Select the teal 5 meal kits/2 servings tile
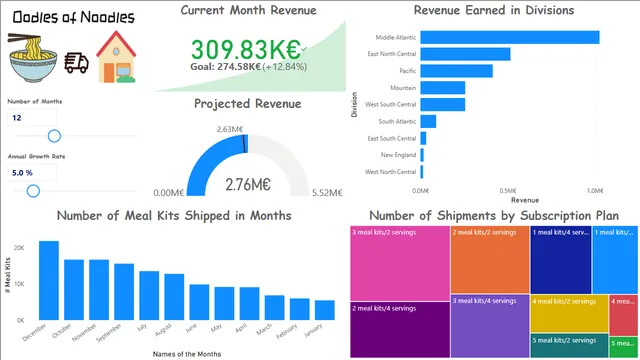Viewport: 640px width, 360px height. pos(569,346)
